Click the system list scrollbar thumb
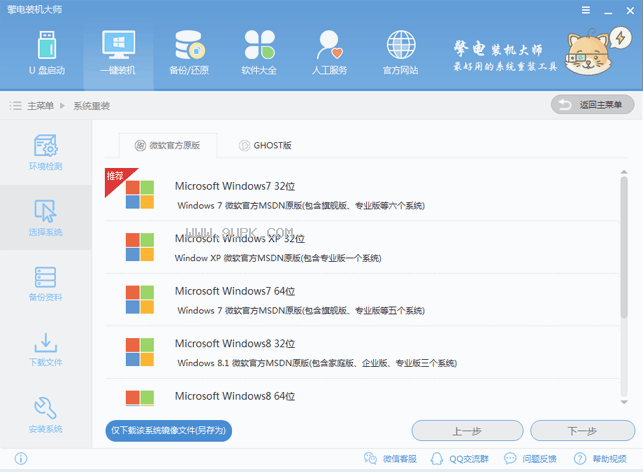 click(x=624, y=247)
